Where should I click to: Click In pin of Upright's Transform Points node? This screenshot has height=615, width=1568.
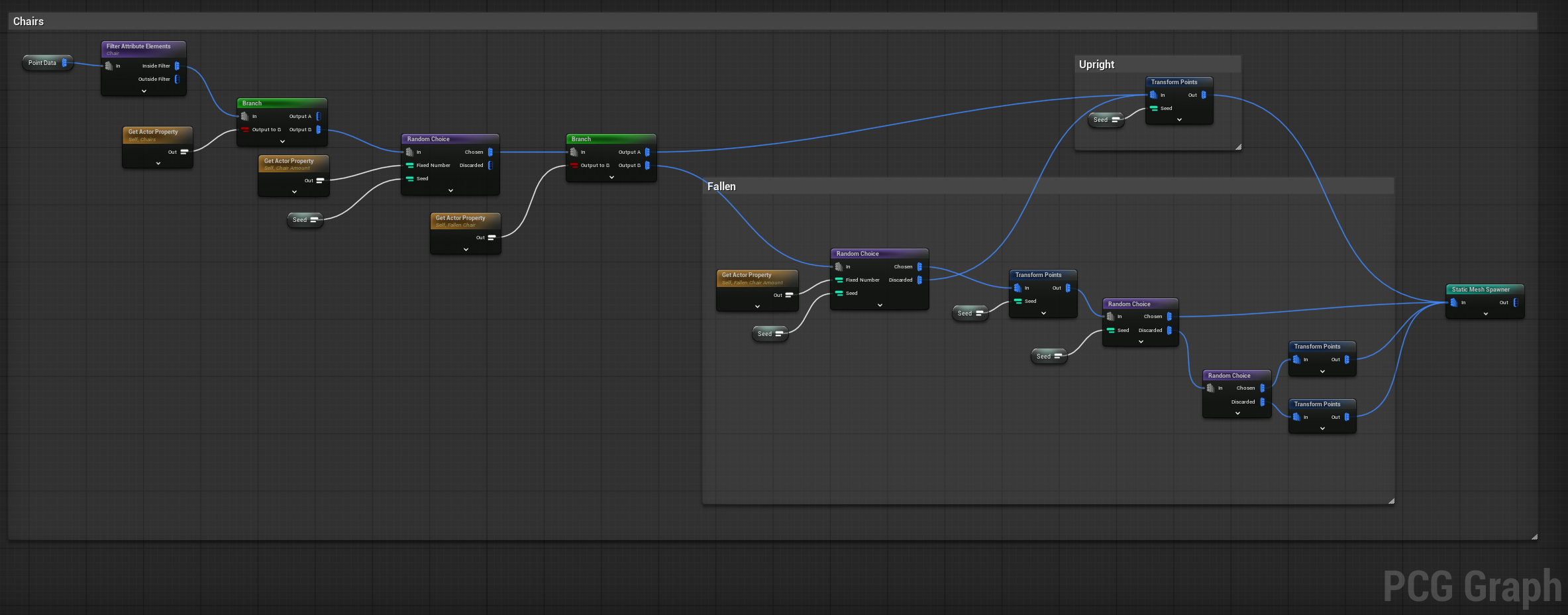(1153, 95)
